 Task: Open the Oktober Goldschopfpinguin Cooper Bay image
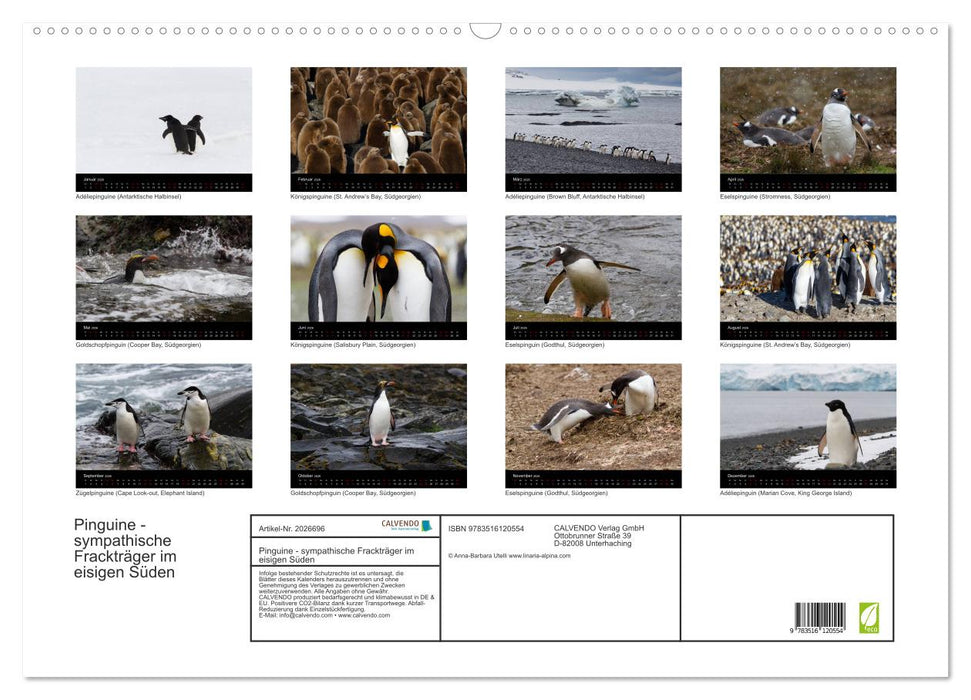tap(379, 425)
